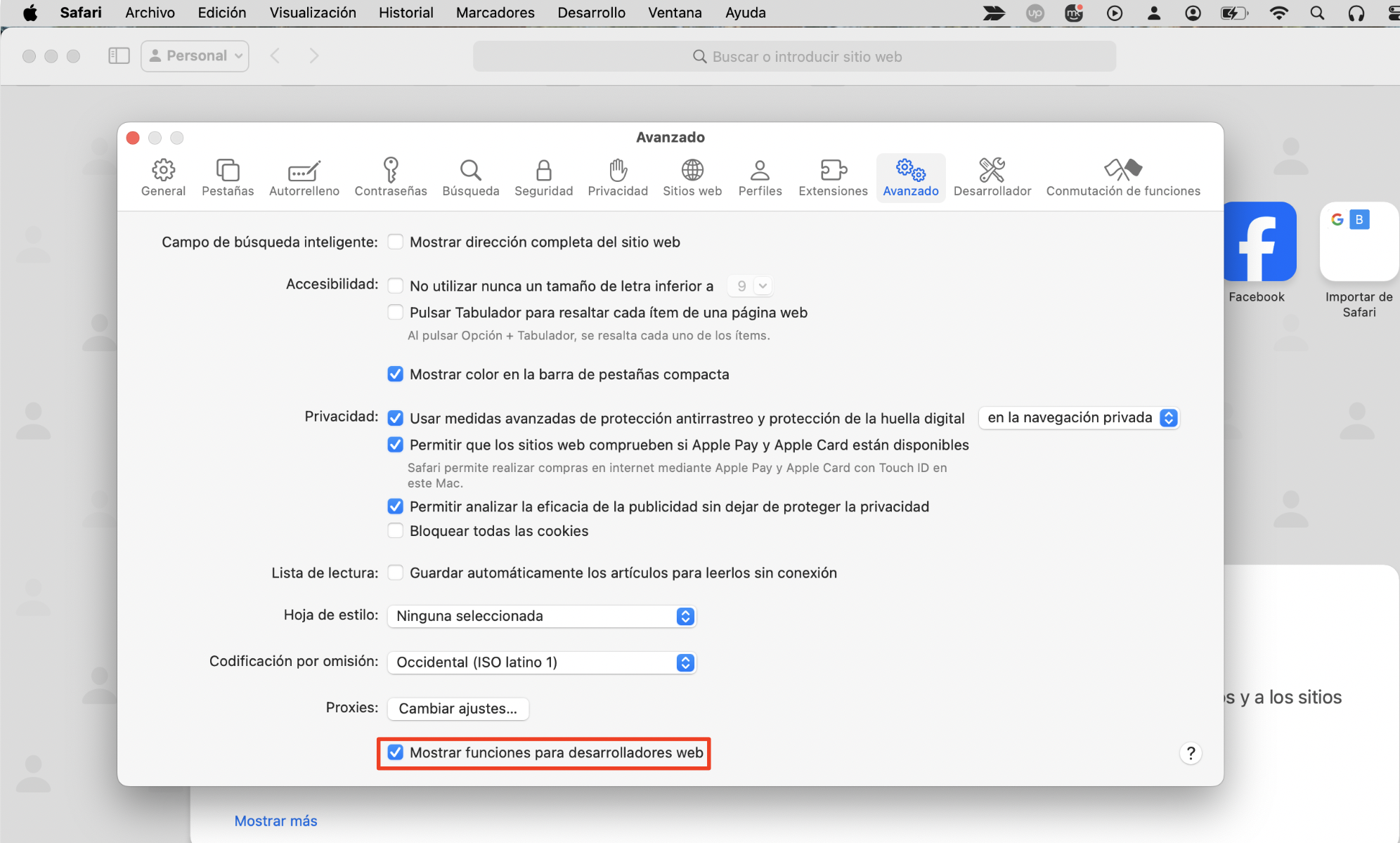Screen dimensions: 1400x843
Task: Enable minimum font size checkbox
Action: click(x=396, y=285)
